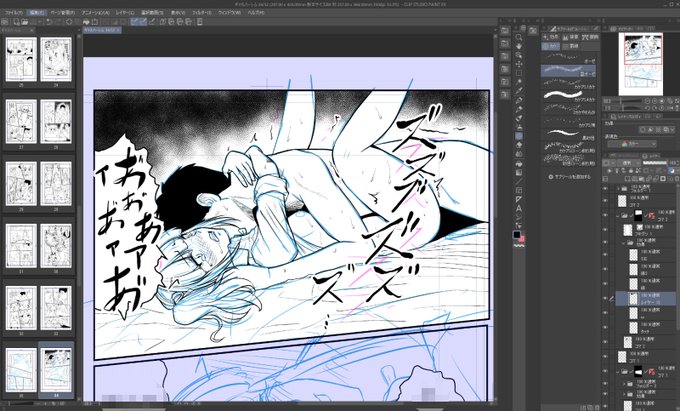
Task: Select the Figure line tool
Action: click(519, 181)
